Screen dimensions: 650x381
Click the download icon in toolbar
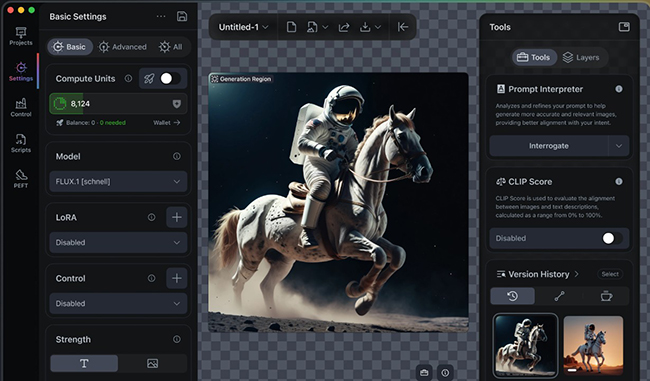click(365, 27)
